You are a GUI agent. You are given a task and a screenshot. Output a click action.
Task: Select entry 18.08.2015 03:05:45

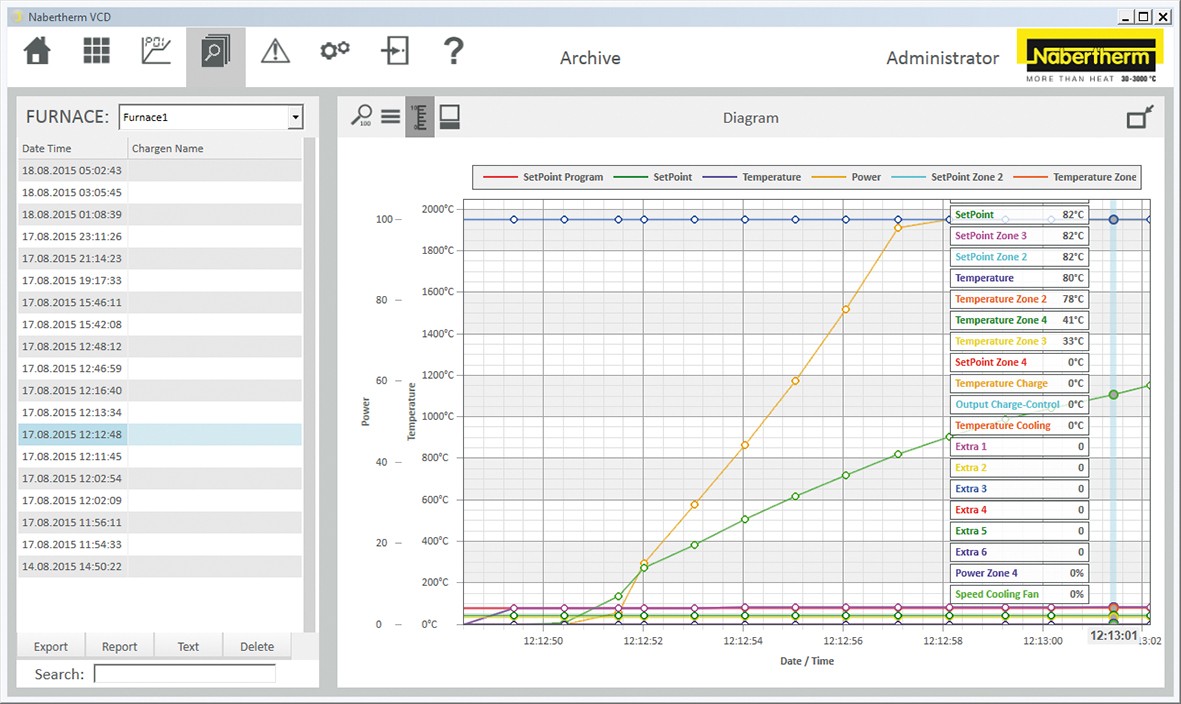160,192
